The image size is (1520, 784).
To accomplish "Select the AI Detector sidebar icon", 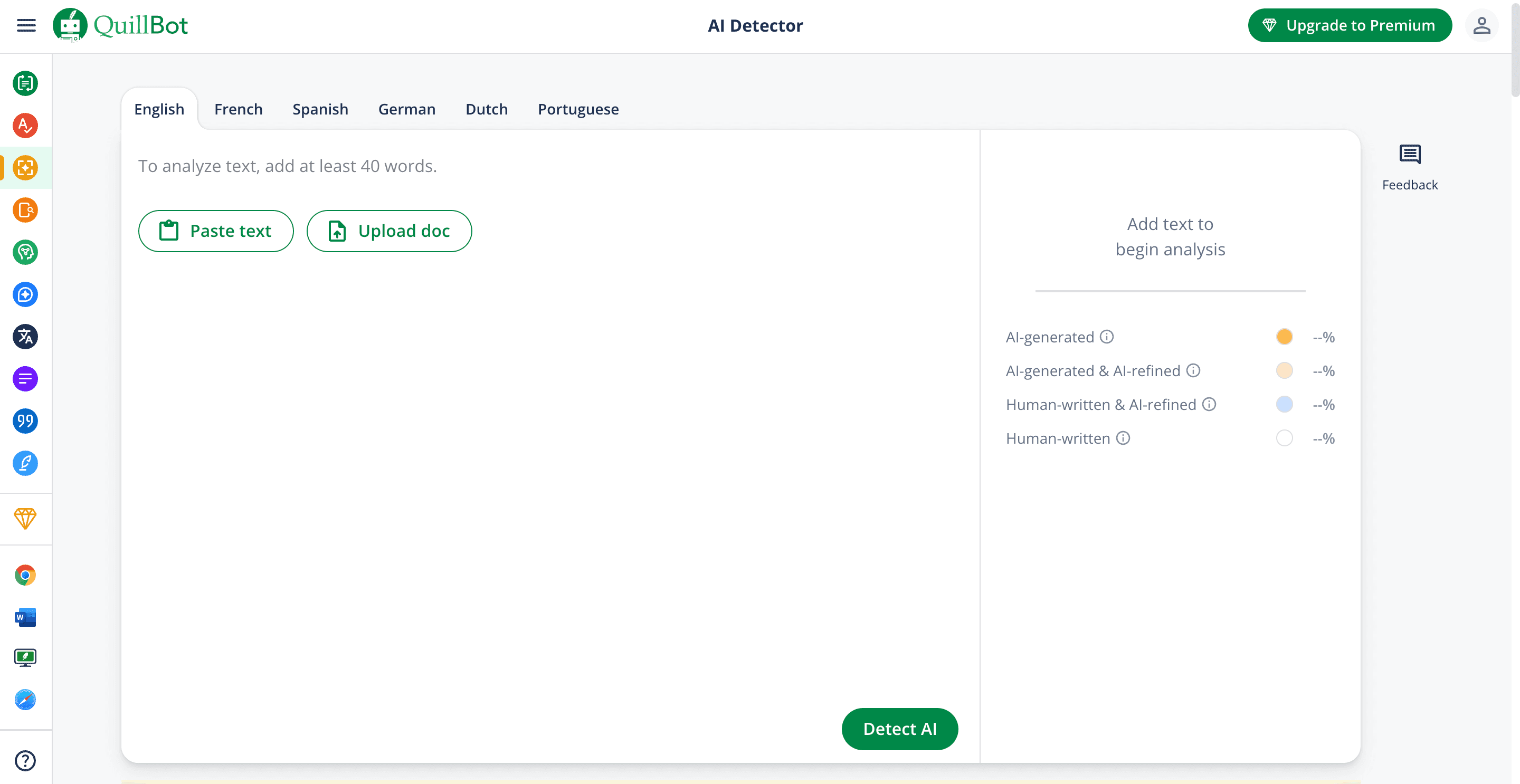I will (x=25, y=168).
